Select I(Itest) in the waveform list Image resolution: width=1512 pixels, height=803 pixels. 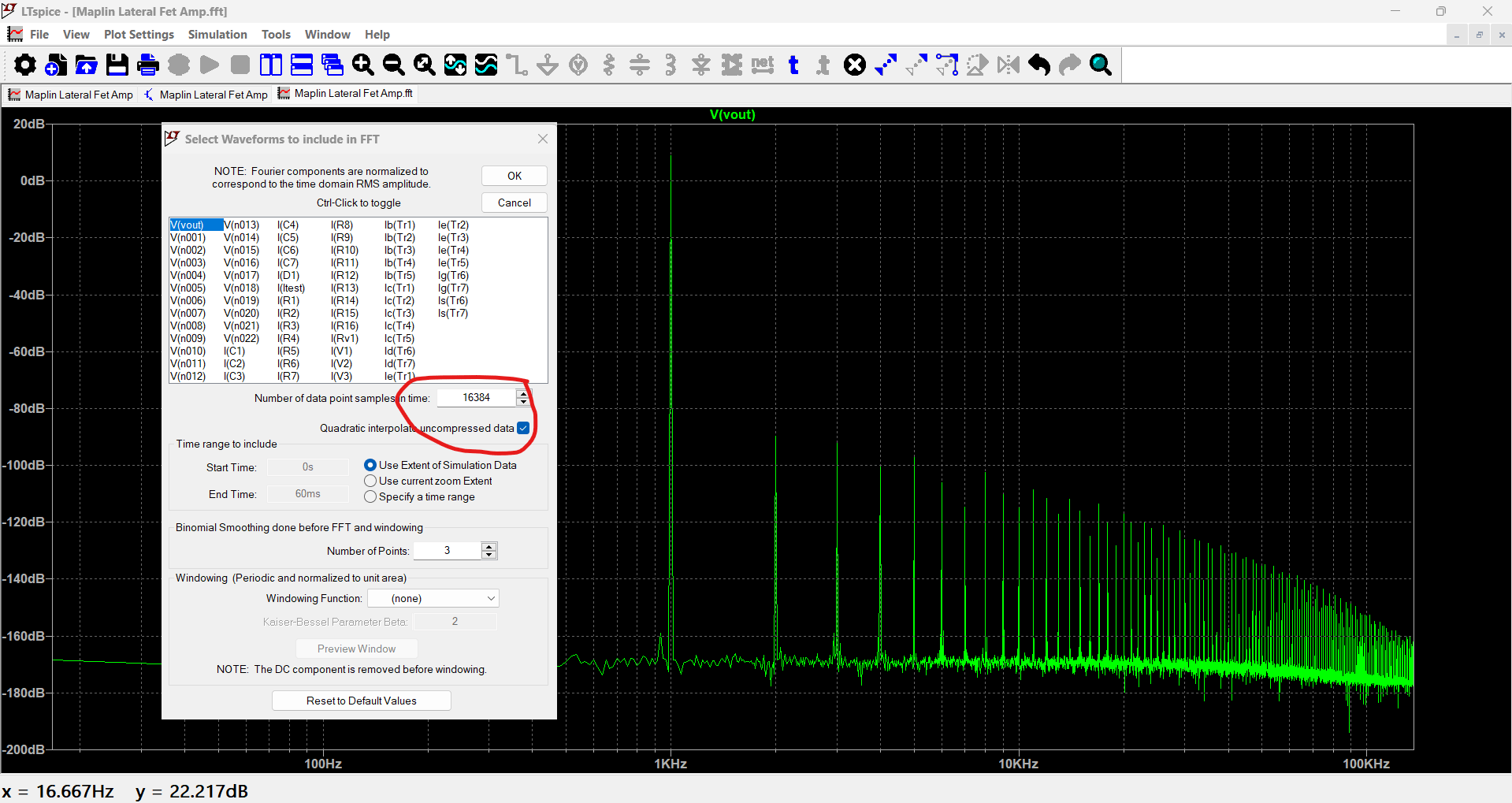pyautogui.click(x=291, y=288)
